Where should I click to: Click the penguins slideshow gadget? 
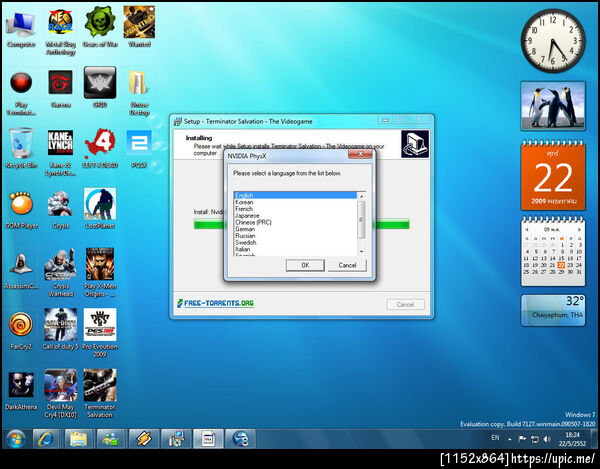(x=553, y=106)
